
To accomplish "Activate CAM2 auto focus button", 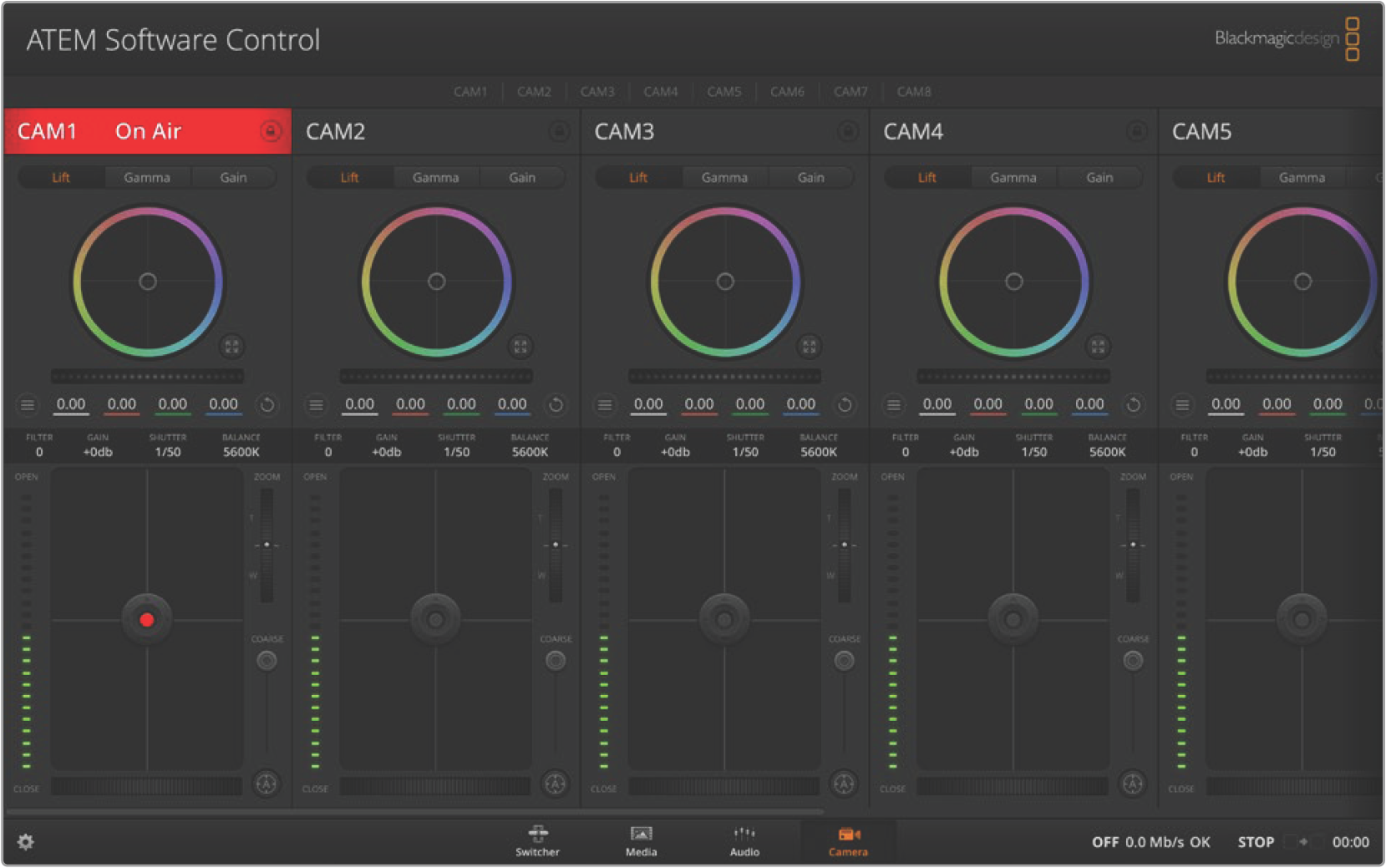I will tap(555, 784).
